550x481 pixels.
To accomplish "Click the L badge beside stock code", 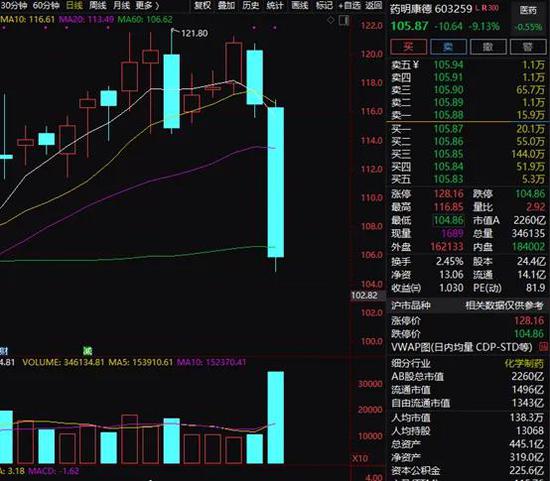I will pos(477,8).
